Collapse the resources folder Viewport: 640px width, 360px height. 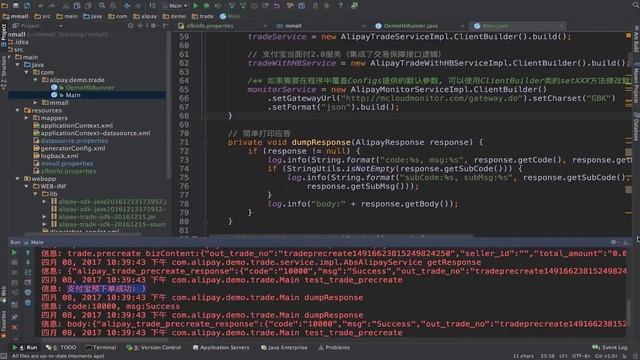coord(18,110)
